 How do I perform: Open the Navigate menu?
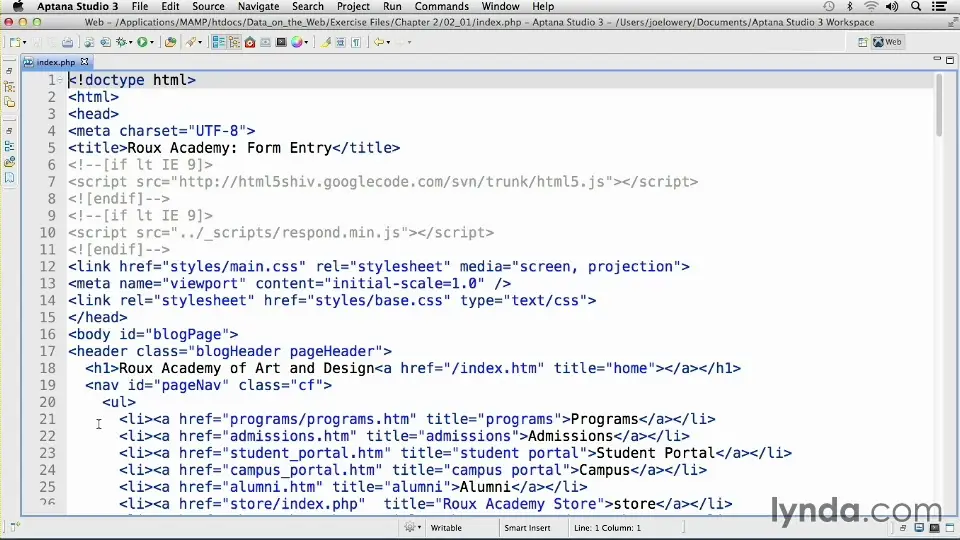coord(258,7)
